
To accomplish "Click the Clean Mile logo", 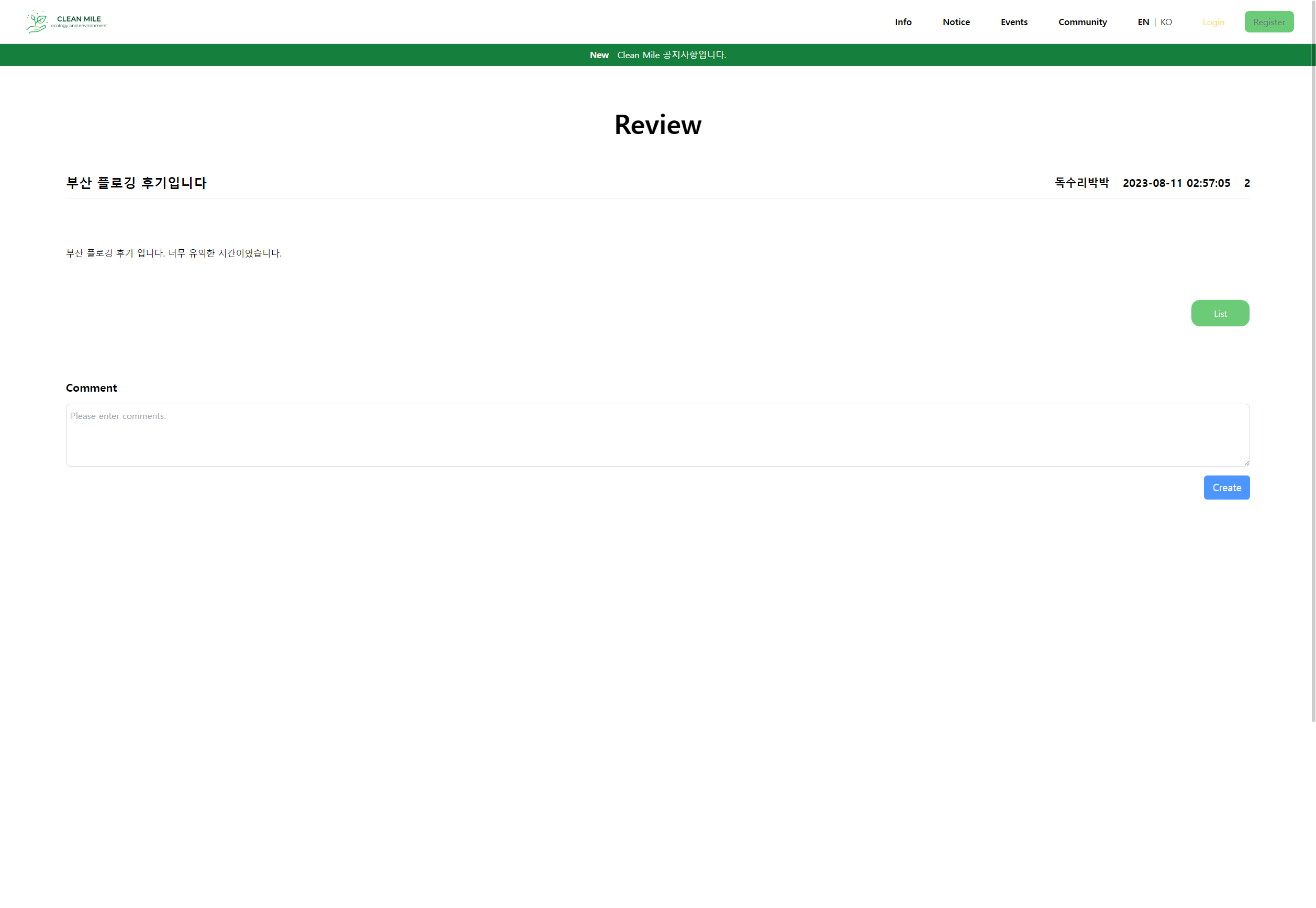I will pyautogui.click(x=66, y=21).
